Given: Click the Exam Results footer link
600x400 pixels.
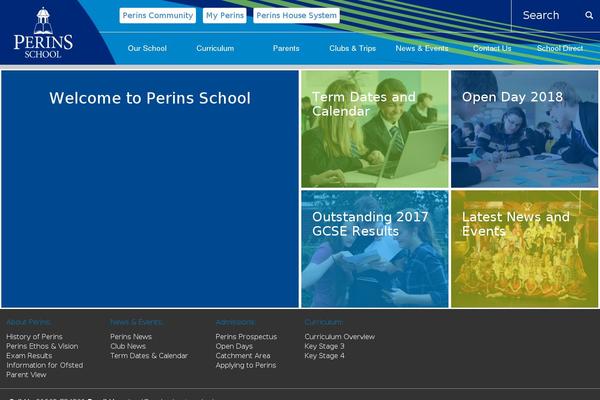Looking at the screenshot, I should pyautogui.click(x=29, y=356).
